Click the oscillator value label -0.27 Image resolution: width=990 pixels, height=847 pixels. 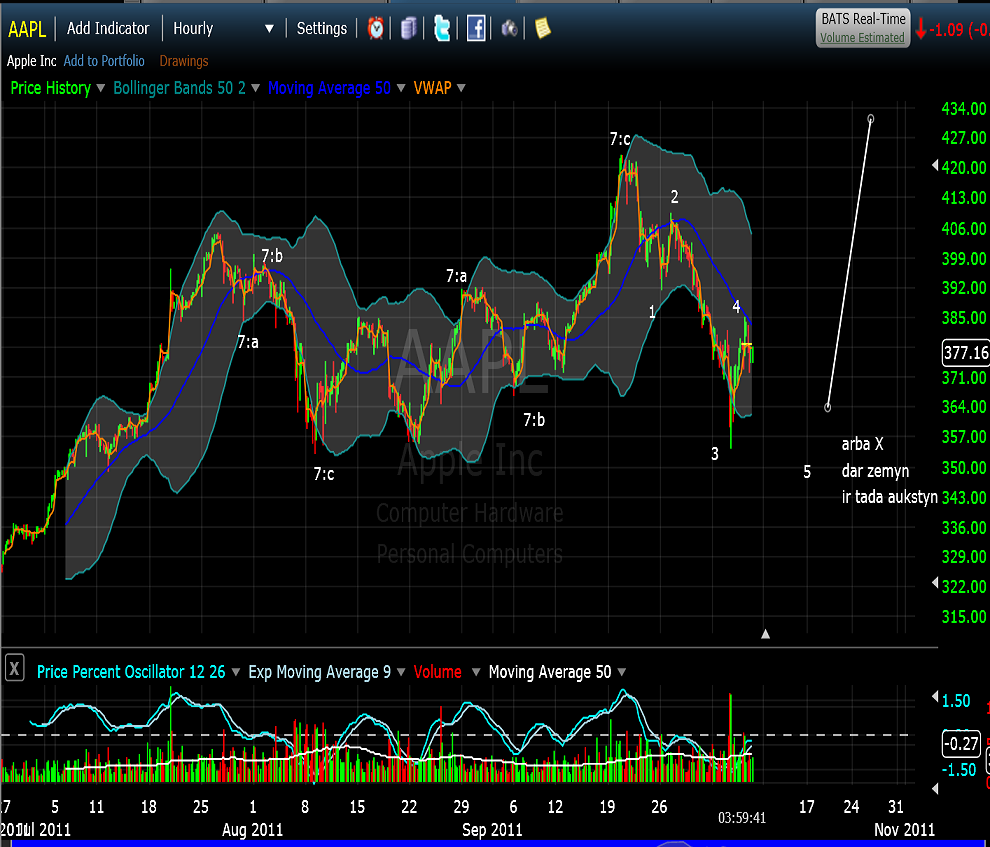pos(961,744)
